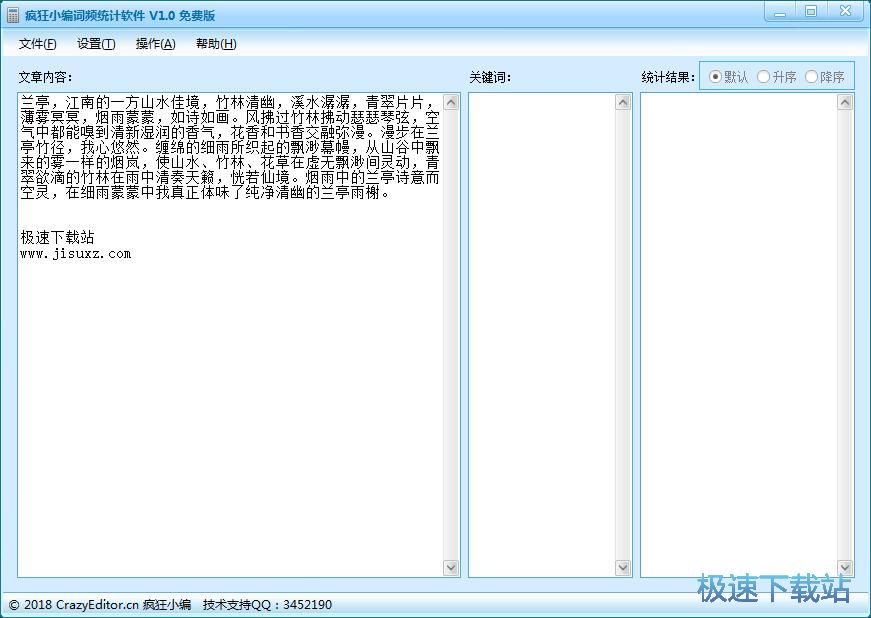Click the www.jisuxz.com text in article

click(76, 254)
